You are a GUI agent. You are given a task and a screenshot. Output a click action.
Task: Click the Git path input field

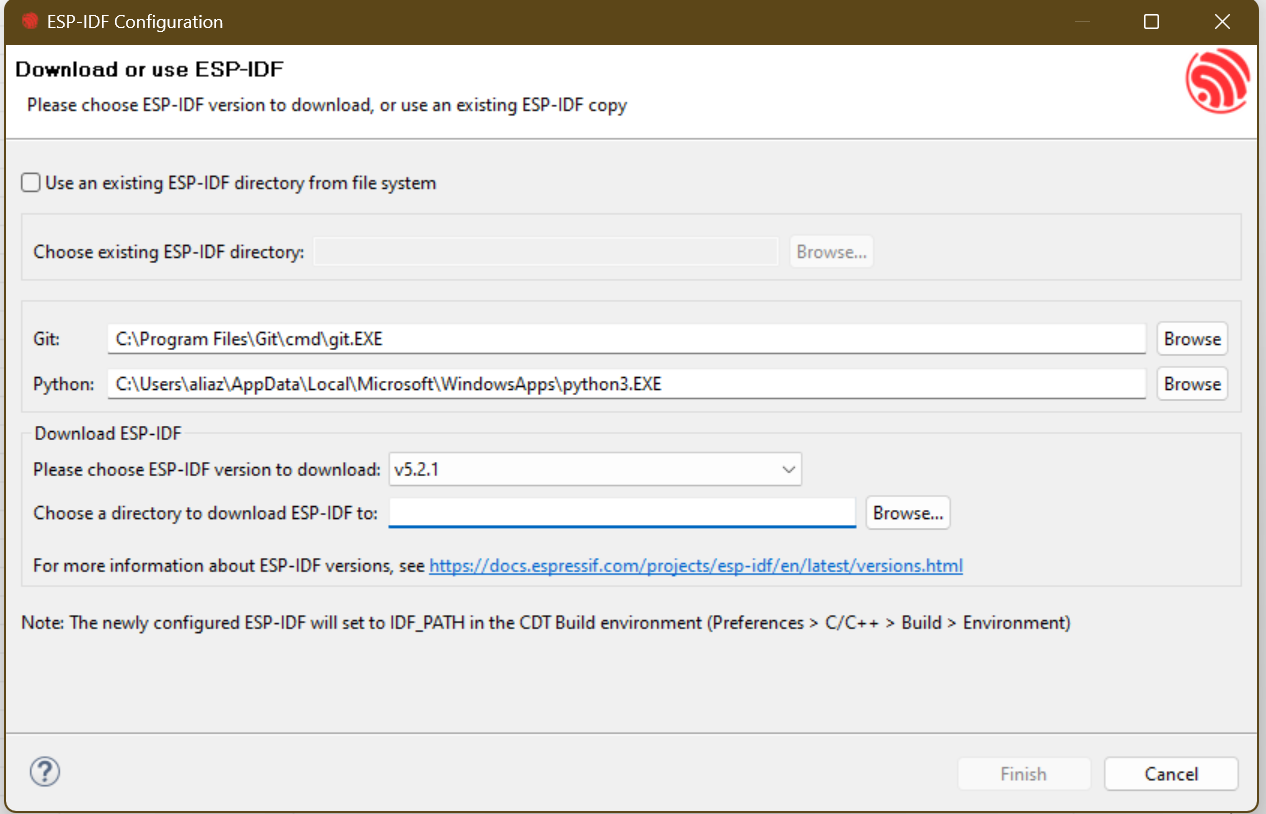(627, 339)
